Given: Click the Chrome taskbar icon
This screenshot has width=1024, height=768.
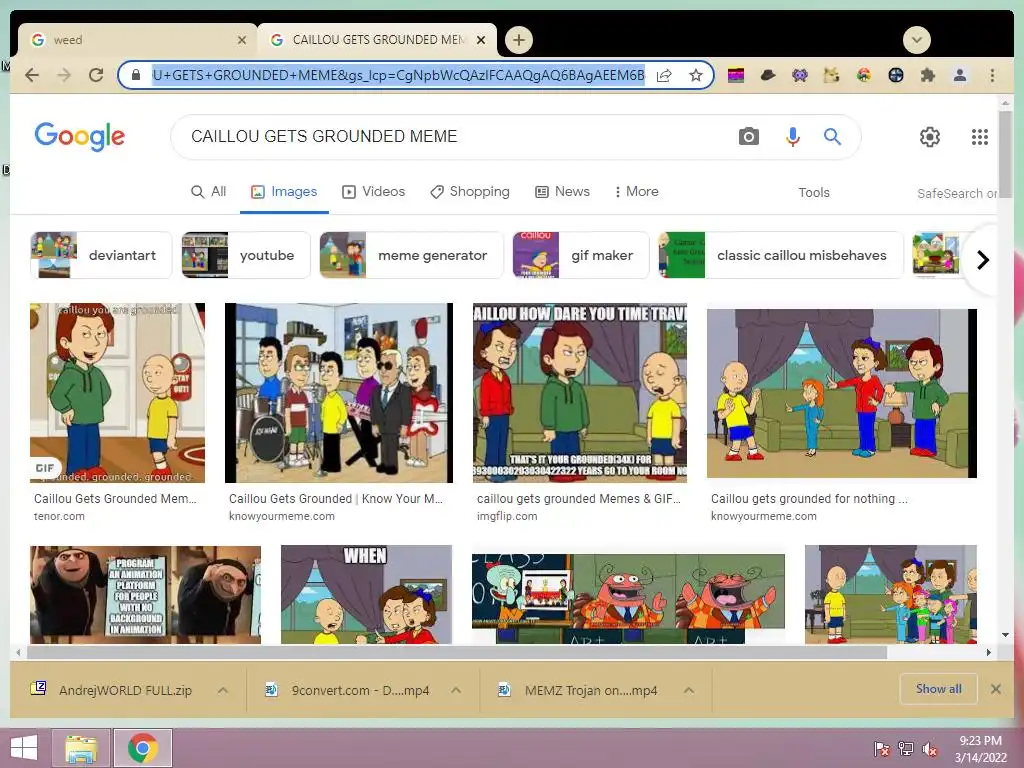Looking at the screenshot, I should pyautogui.click(x=143, y=748).
